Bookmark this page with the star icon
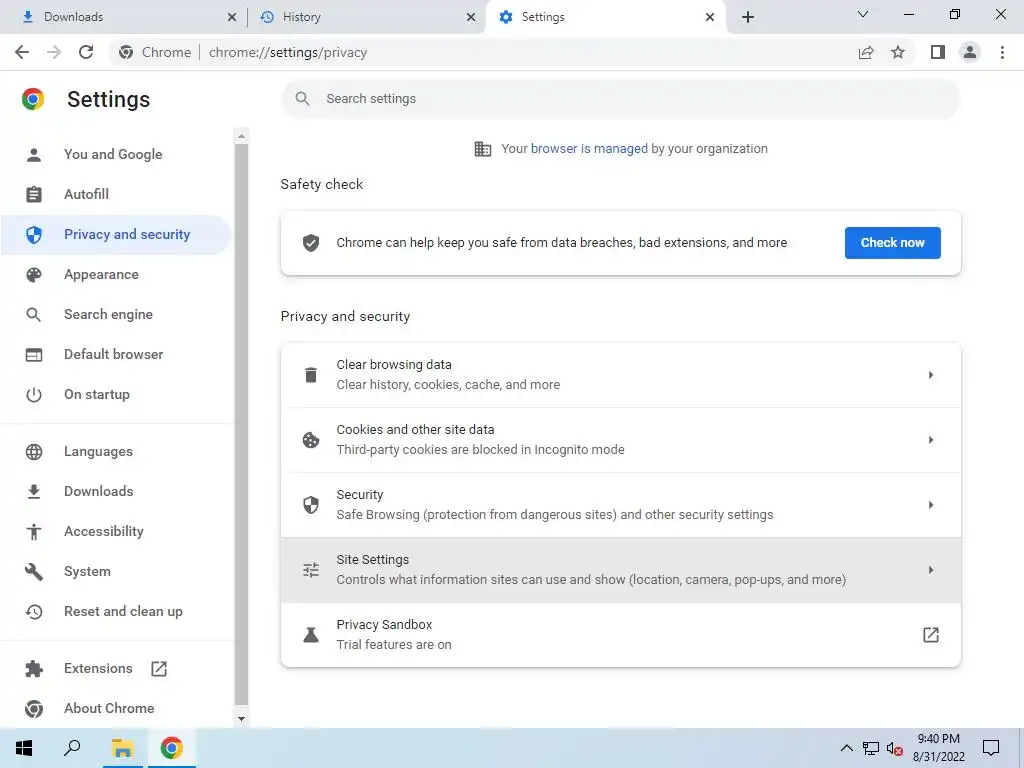This screenshot has height=768, width=1024. click(x=898, y=52)
